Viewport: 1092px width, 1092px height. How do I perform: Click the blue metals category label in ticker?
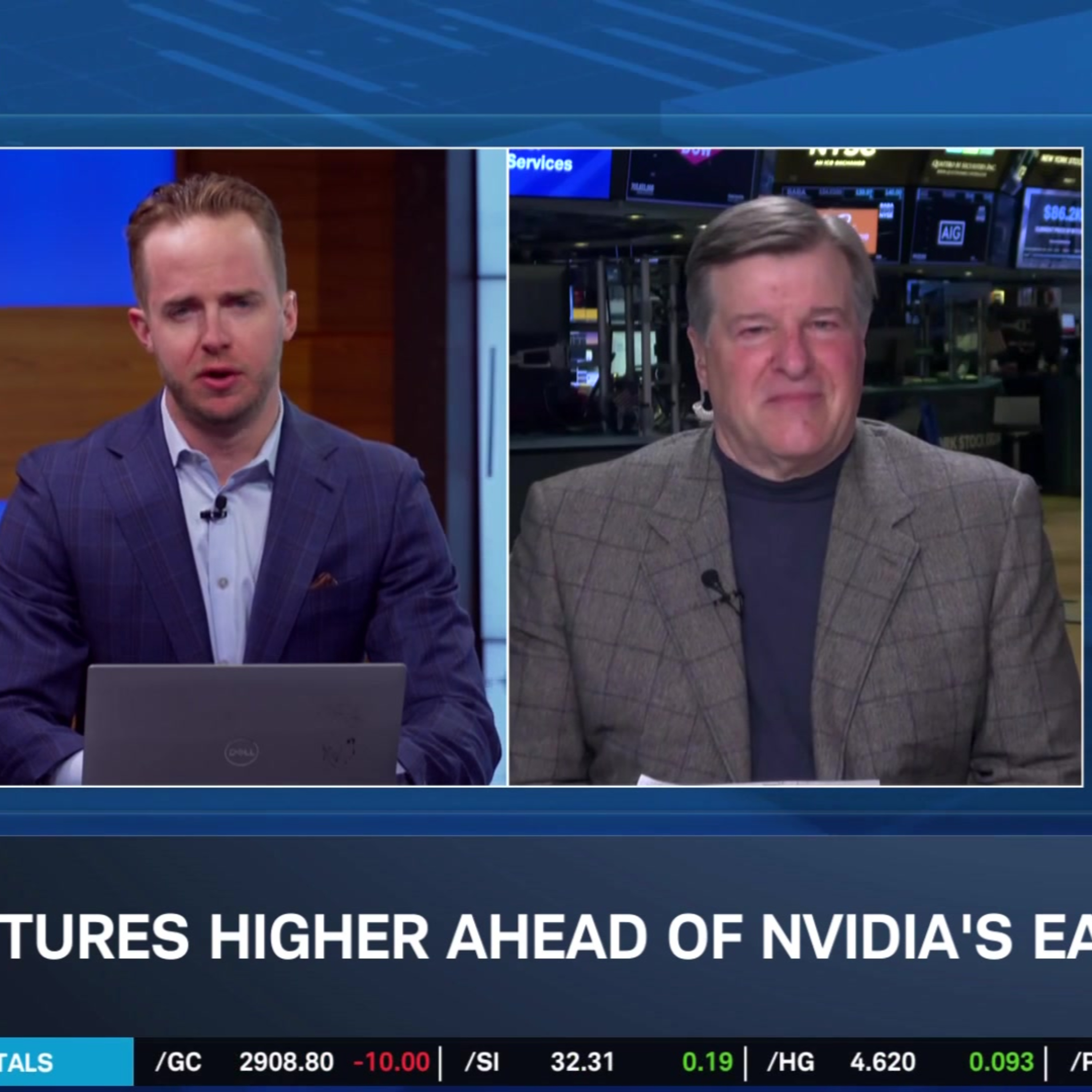tap(67, 1062)
